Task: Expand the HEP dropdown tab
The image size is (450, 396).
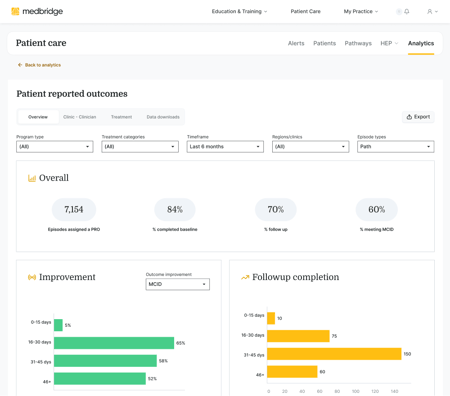Action: pyautogui.click(x=389, y=43)
